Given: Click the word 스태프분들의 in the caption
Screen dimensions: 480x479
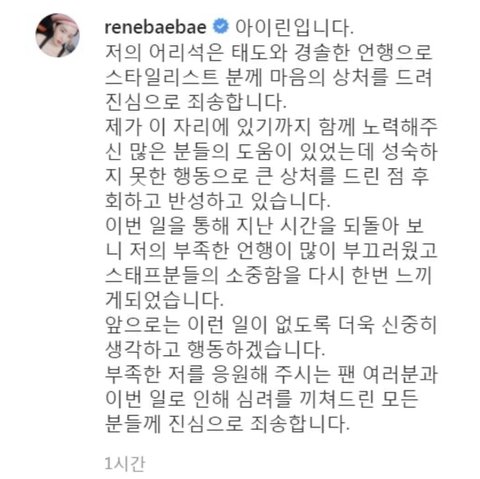Looking at the screenshot, I should coord(161,276).
